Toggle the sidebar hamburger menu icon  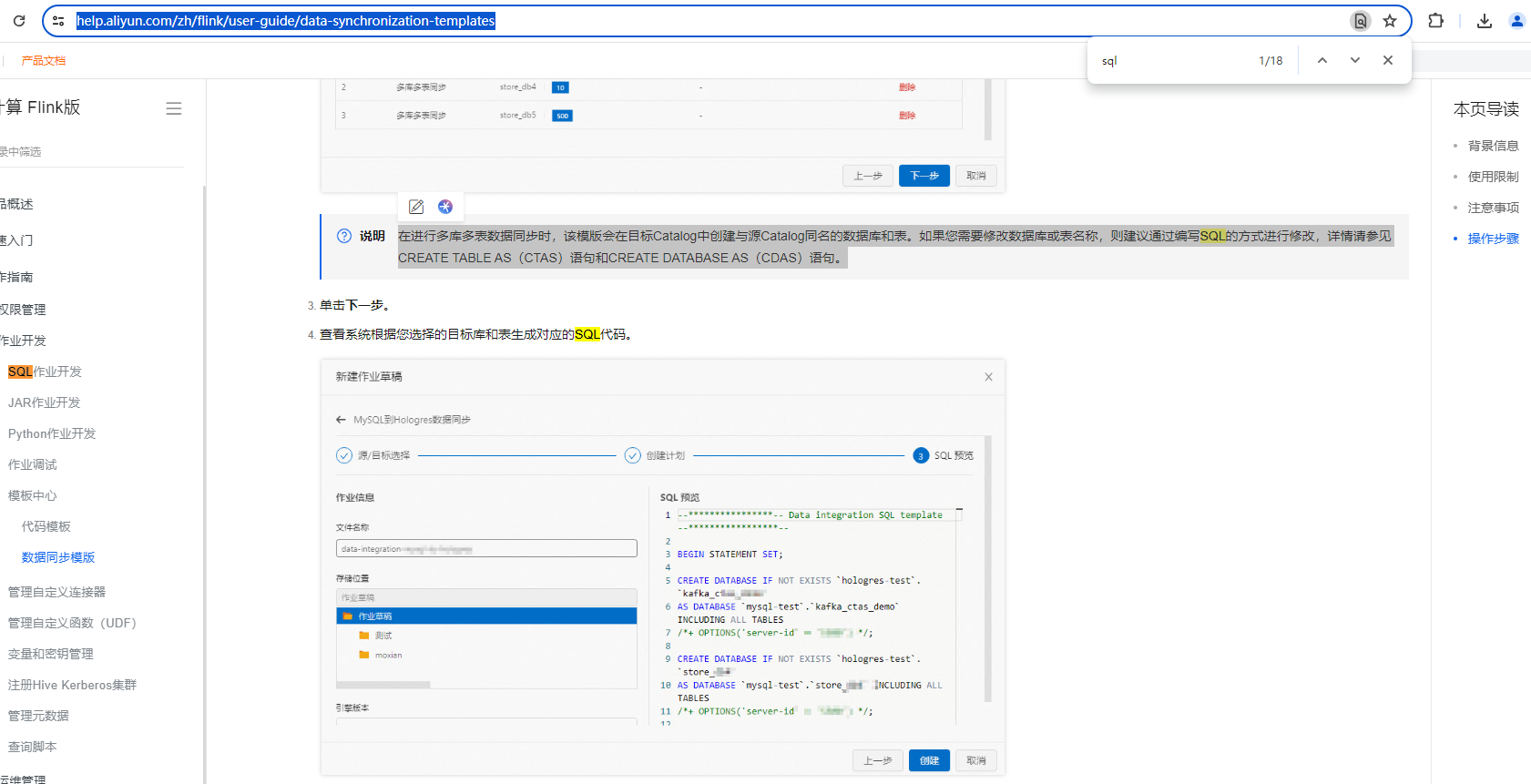tap(173, 108)
